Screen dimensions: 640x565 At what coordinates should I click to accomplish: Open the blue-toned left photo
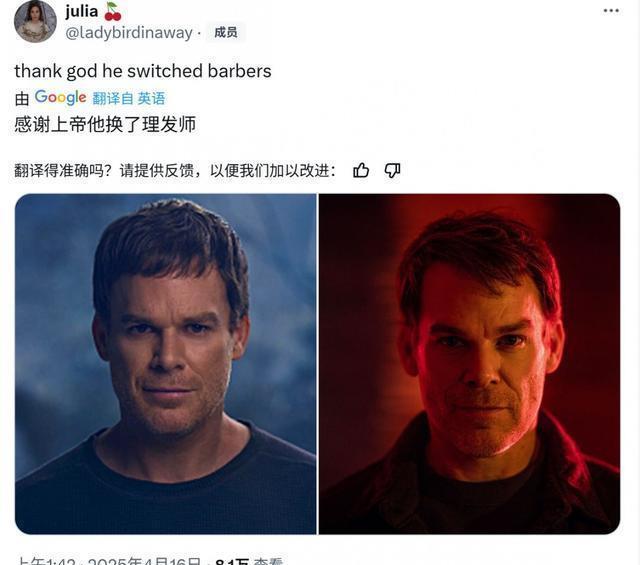166,364
